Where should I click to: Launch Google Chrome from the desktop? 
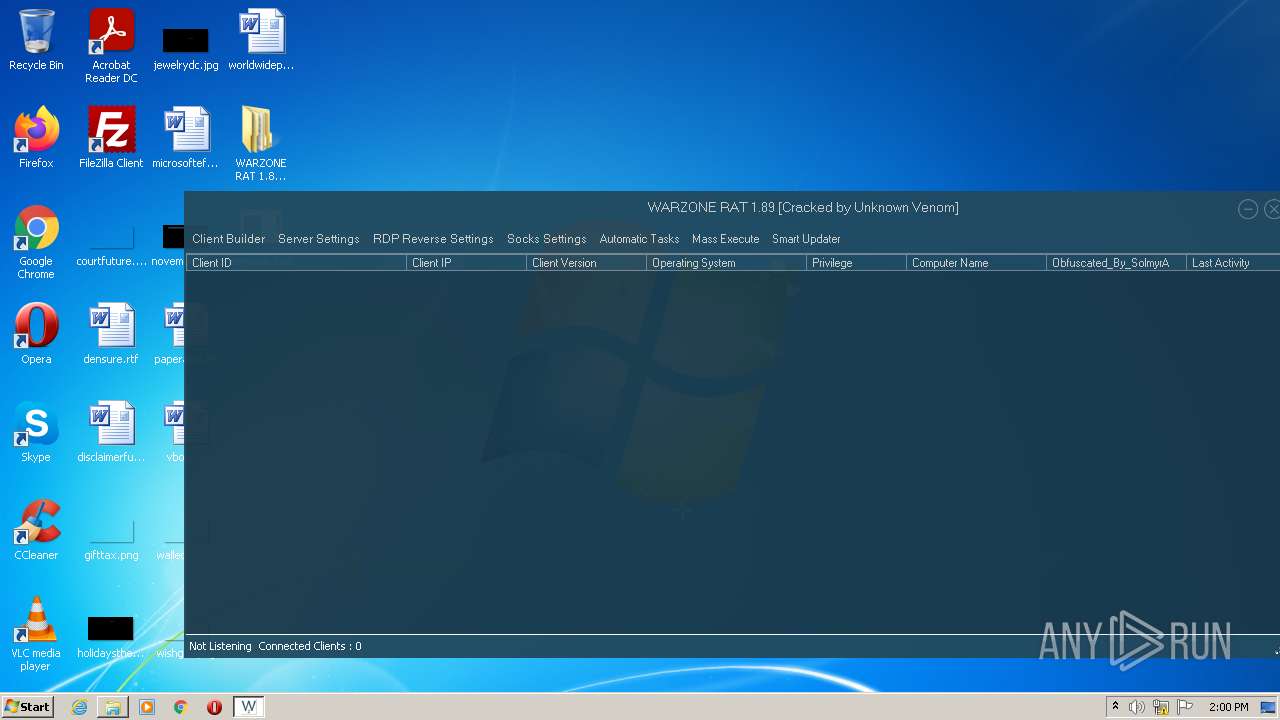coord(36,242)
